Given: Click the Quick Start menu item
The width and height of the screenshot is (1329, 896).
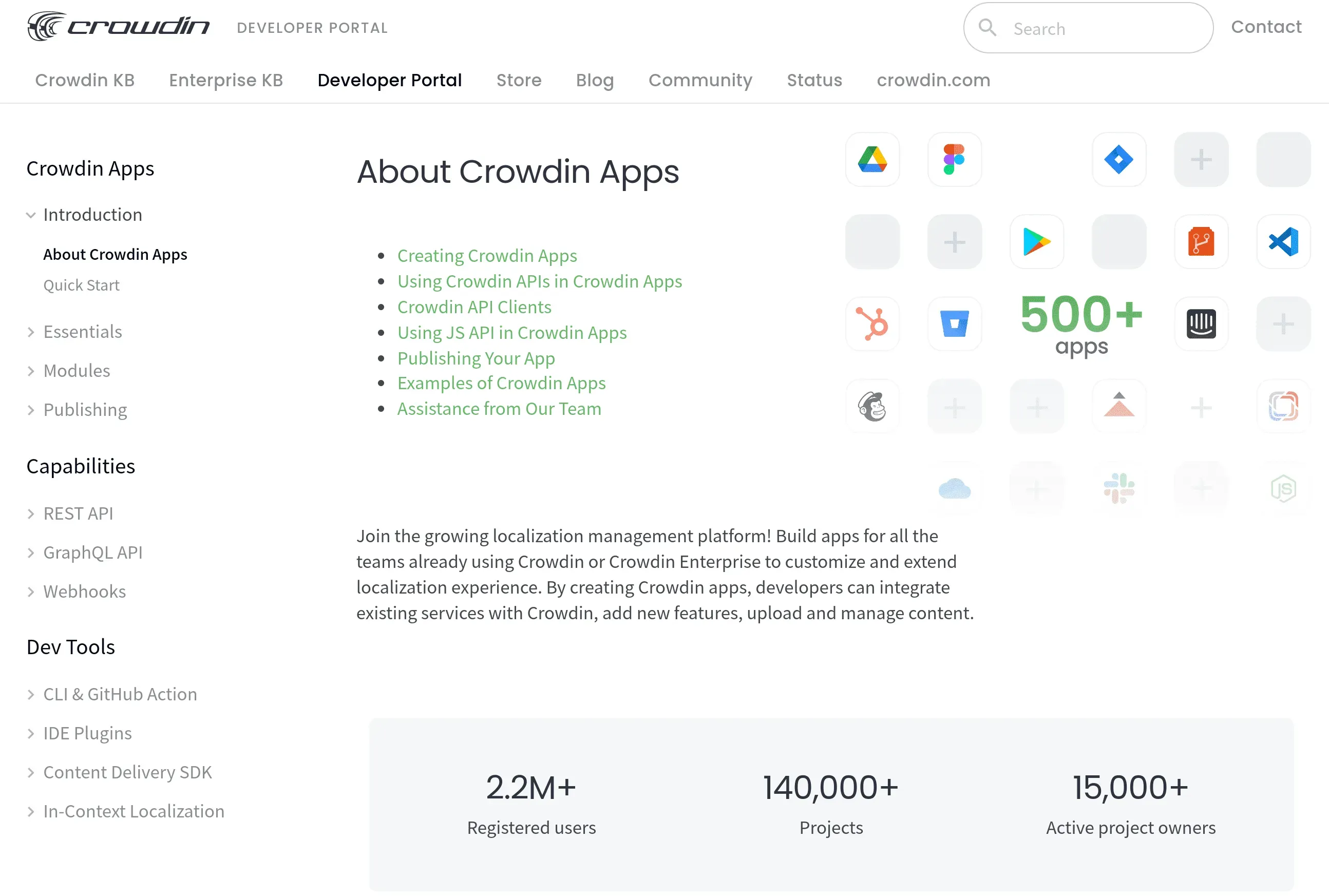Looking at the screenshot, I should click(80, 285).
